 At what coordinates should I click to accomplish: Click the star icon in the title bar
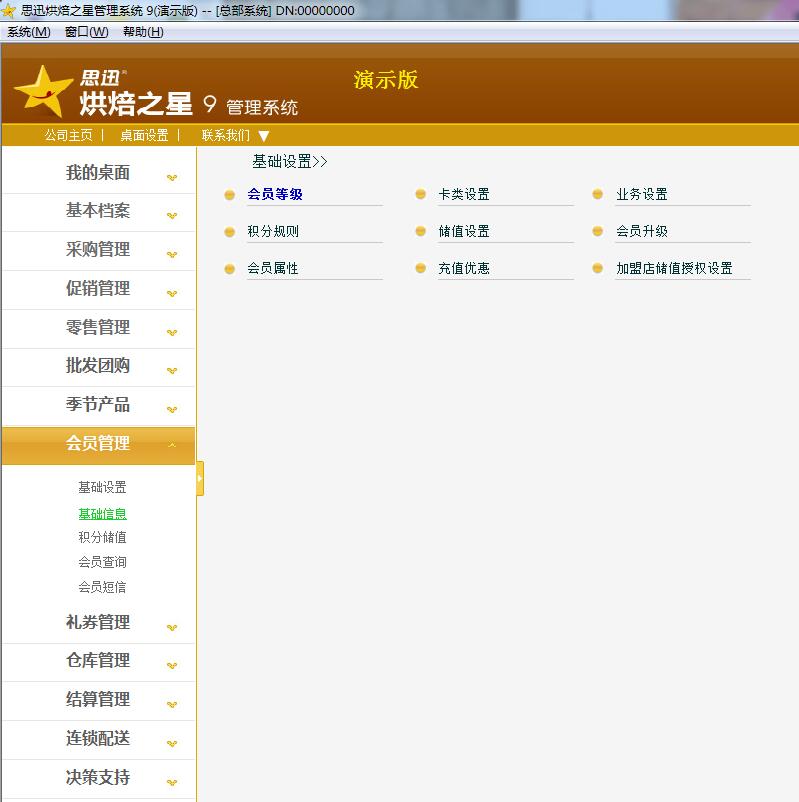pyautogui.click(x=8, y=10)
